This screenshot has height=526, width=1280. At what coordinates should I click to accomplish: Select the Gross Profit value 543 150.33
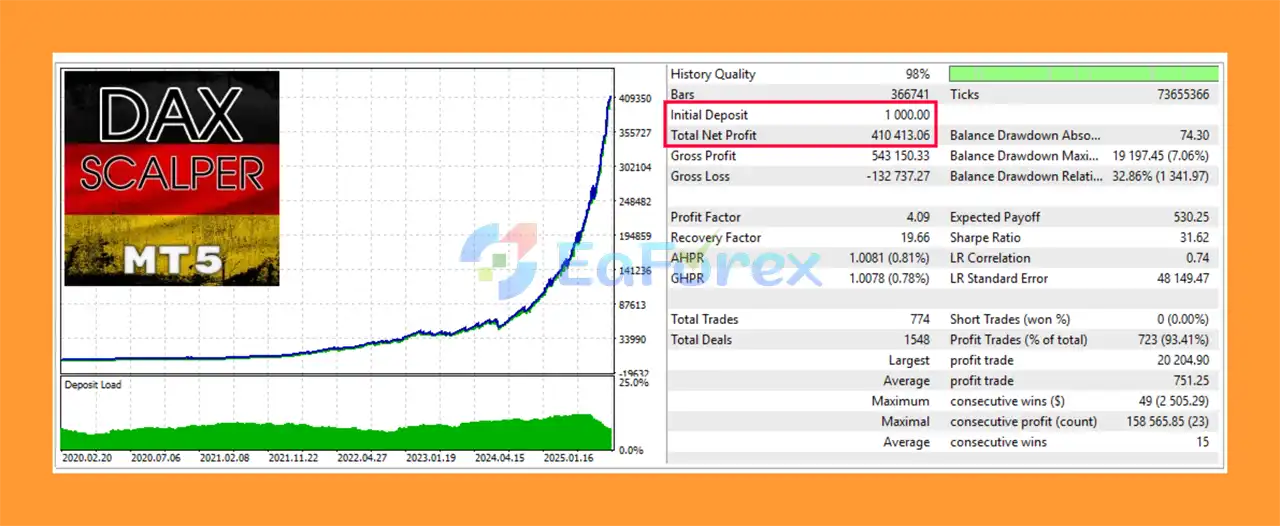(901, 156)
